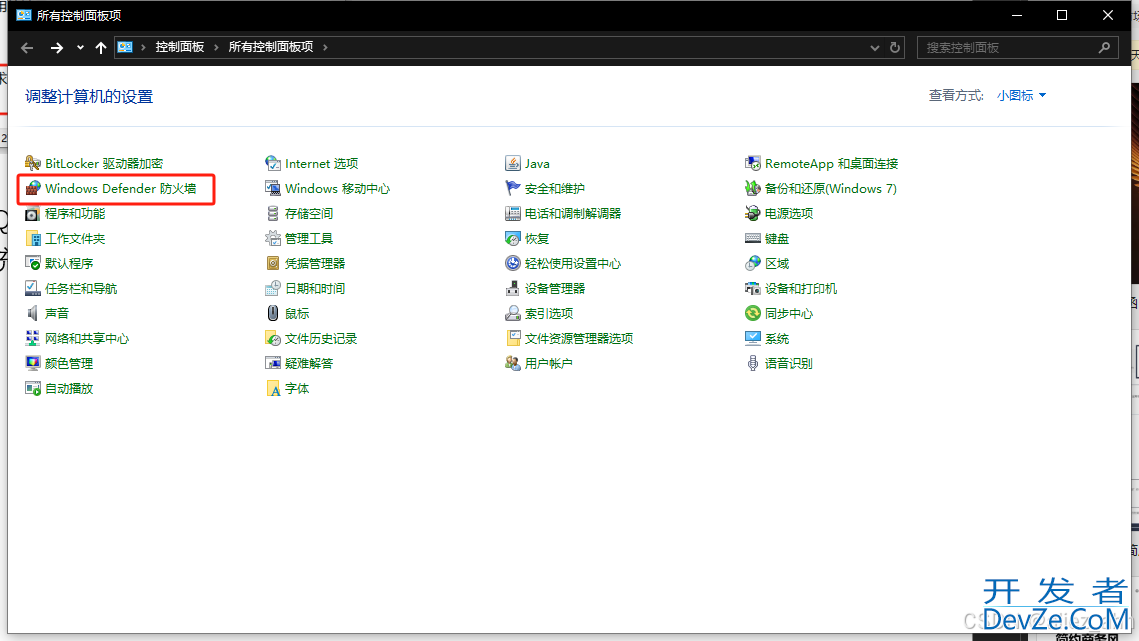Click the 用户帐户 people icon
Image resolution: width=1139 pixels, height=641 pixels.
[513, 363]
